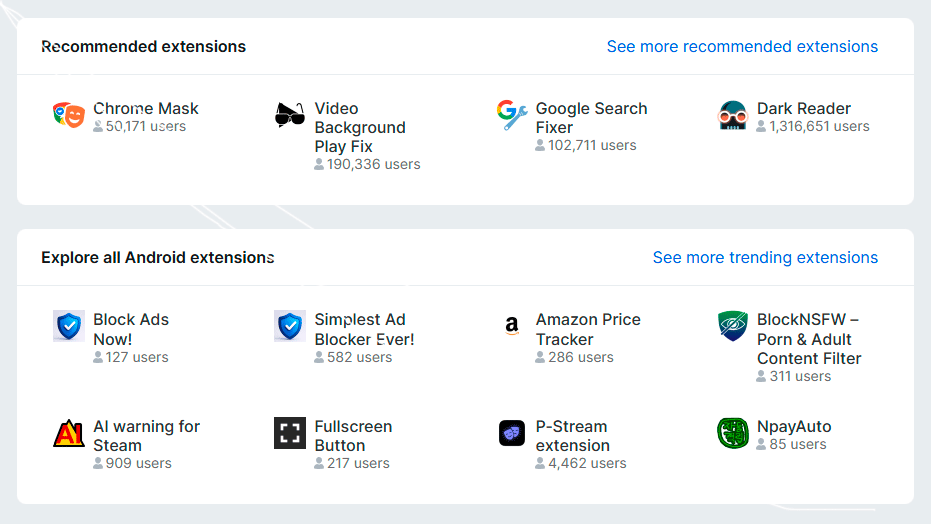The image size is (931, 524).
Task: Open See more recommended extensions link
Action: (742, 47)
